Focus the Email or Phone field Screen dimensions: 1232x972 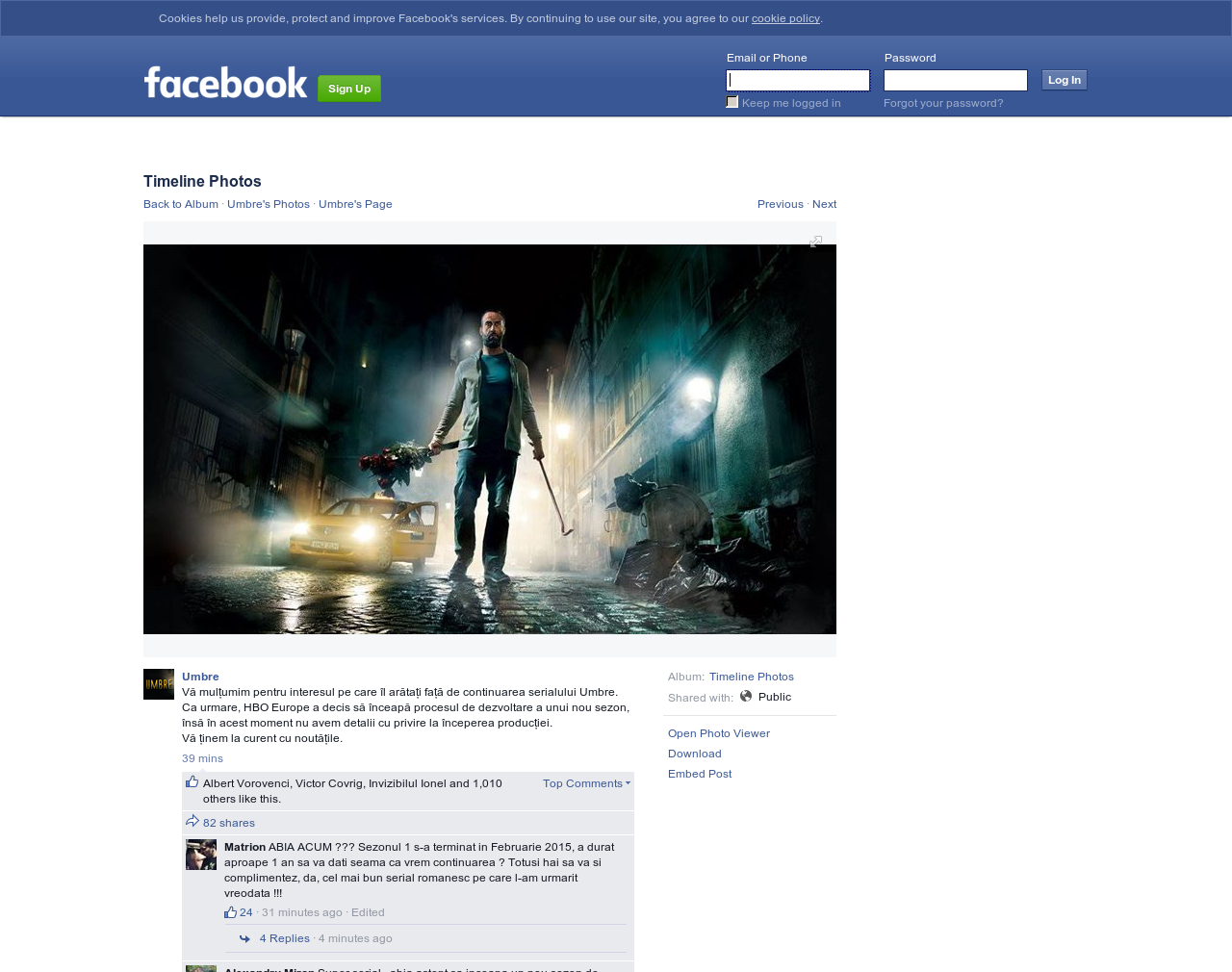coord(798,80)
